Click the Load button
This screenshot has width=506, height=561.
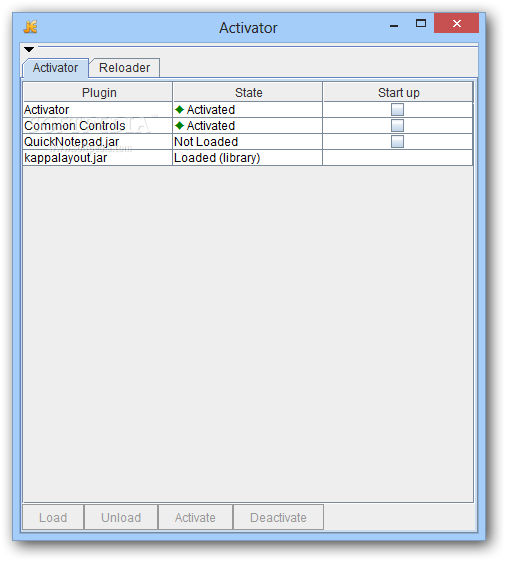[53, 517]
